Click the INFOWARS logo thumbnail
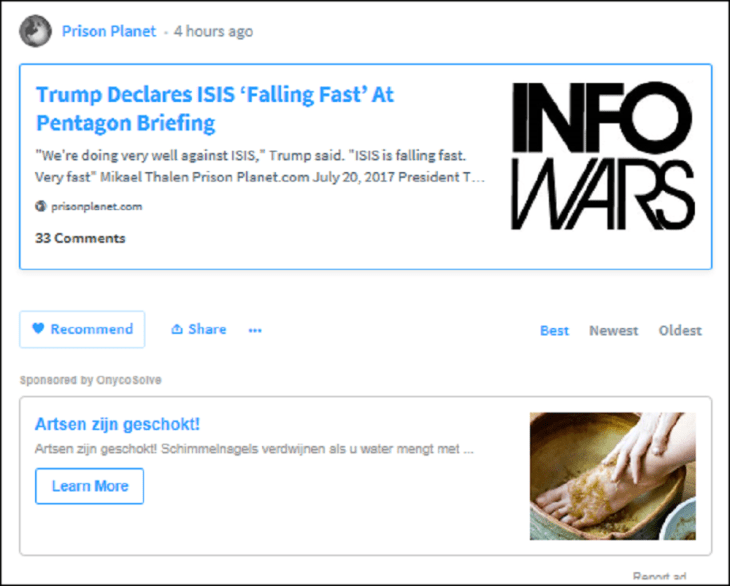The image size is (730, 586). 603,157
